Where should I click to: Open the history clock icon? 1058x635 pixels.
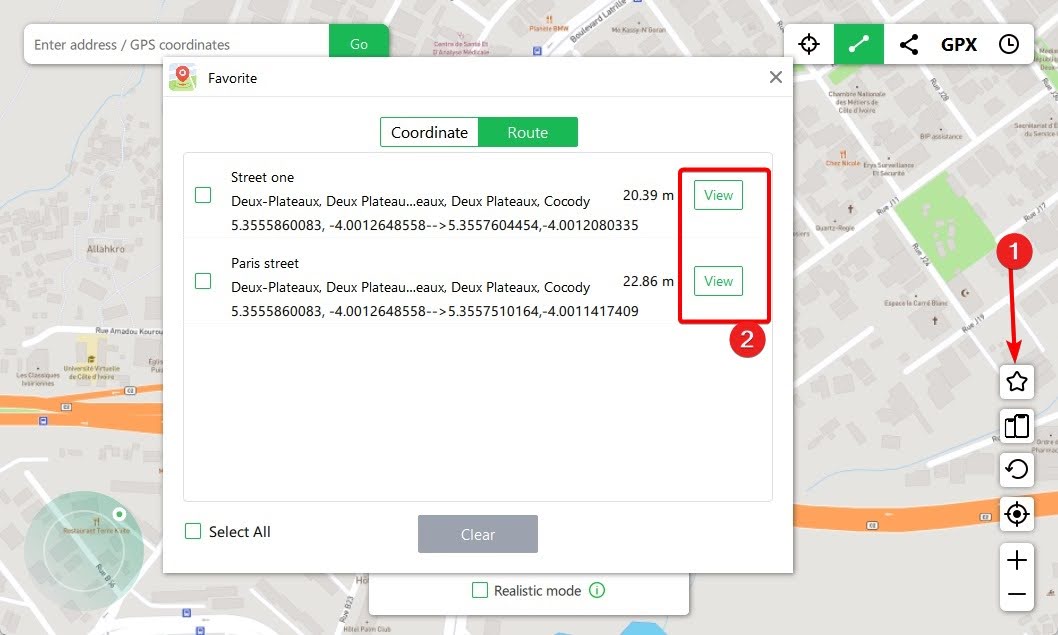point(1008,44)
